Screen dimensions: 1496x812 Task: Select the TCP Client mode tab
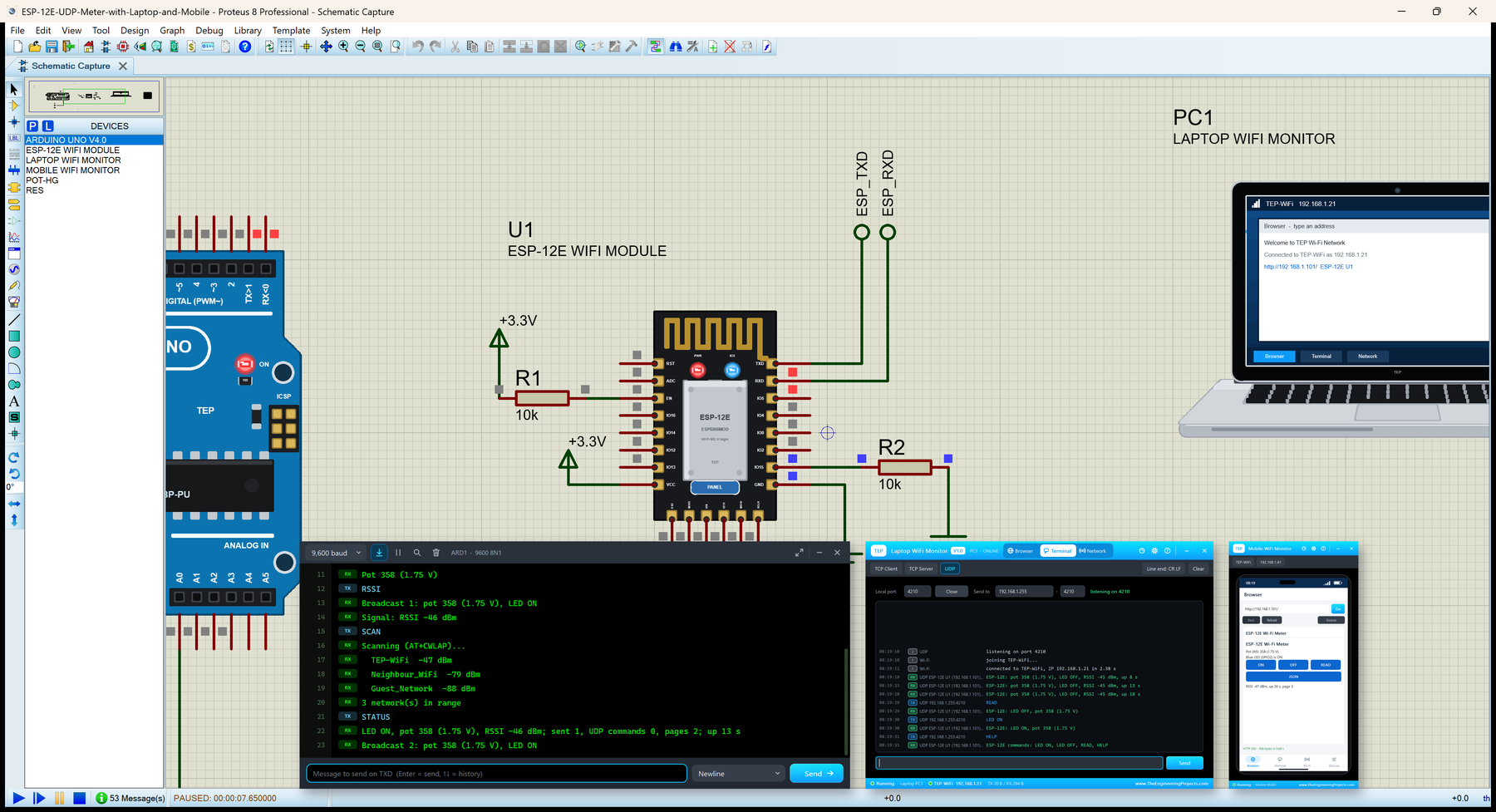(886, 568)
